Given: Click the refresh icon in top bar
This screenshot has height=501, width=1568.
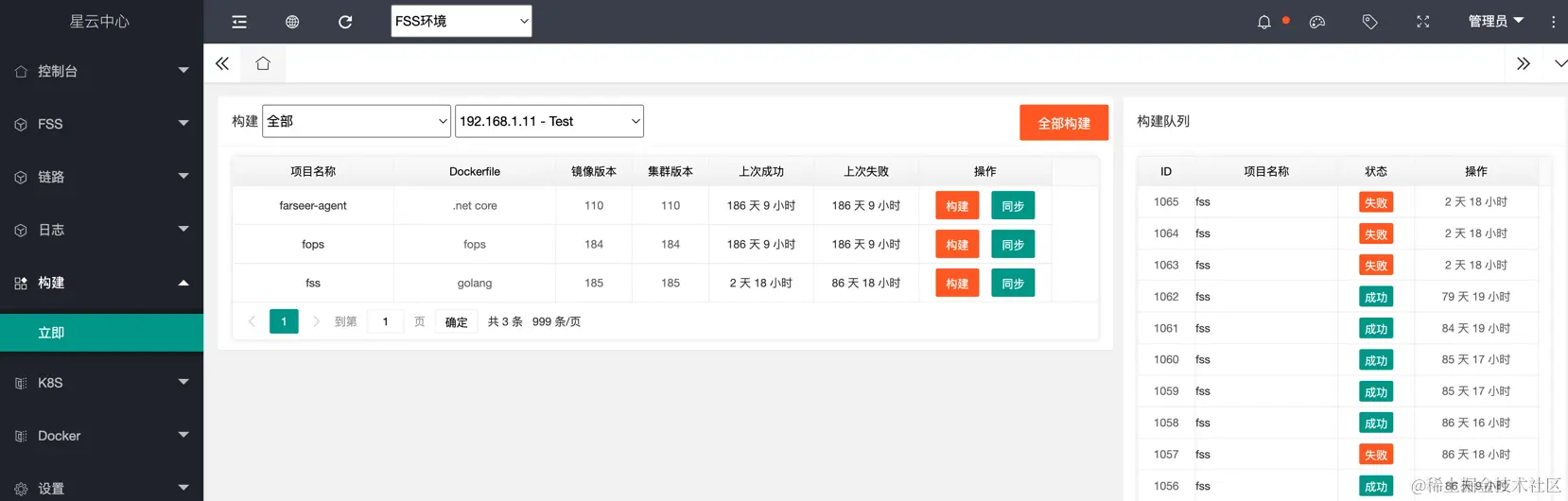Looking at the screenshot, I should click(345, 22).
